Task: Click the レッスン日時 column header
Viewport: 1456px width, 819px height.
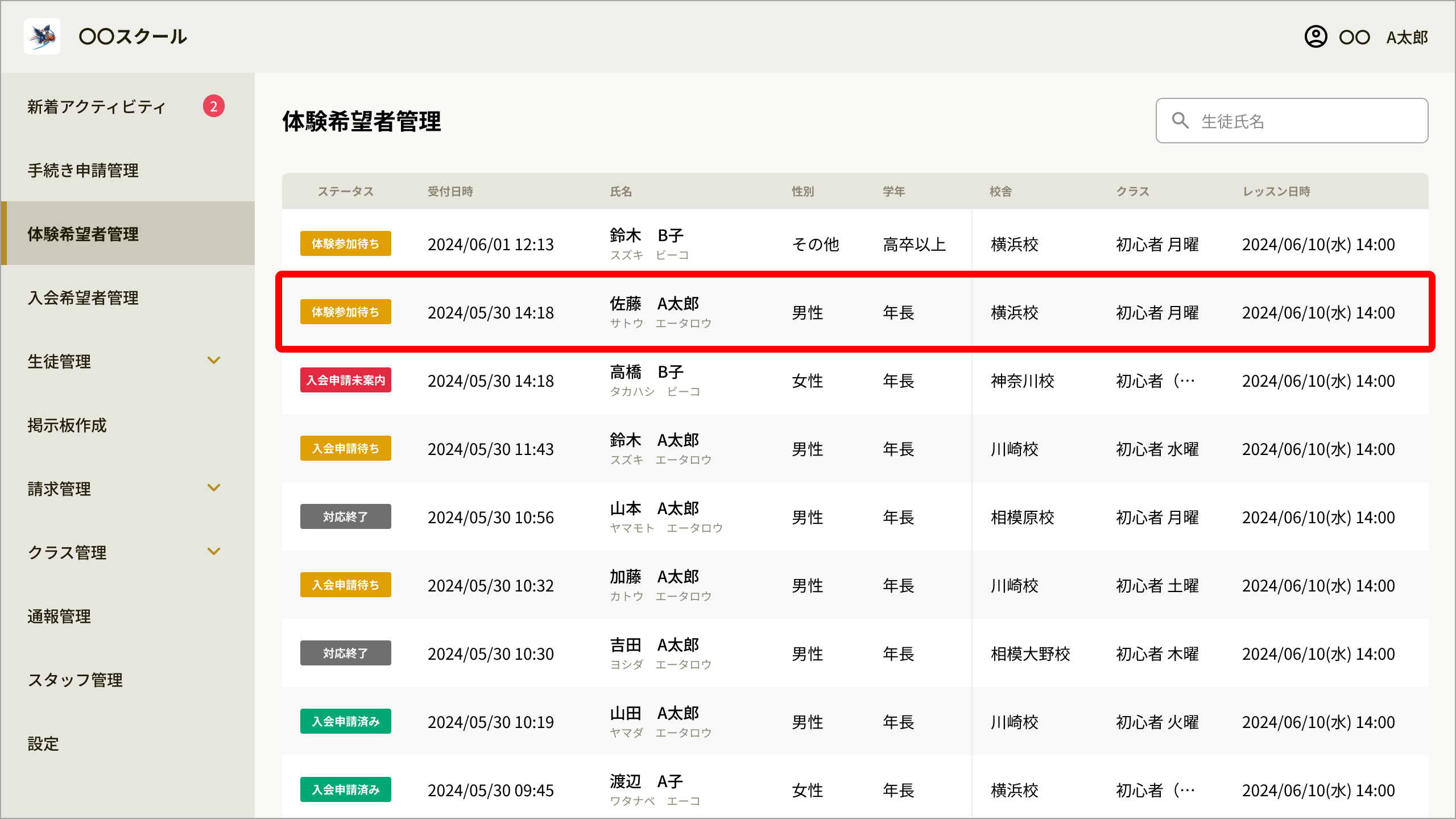Action: pyautogui.click(x=1276, y=191)
